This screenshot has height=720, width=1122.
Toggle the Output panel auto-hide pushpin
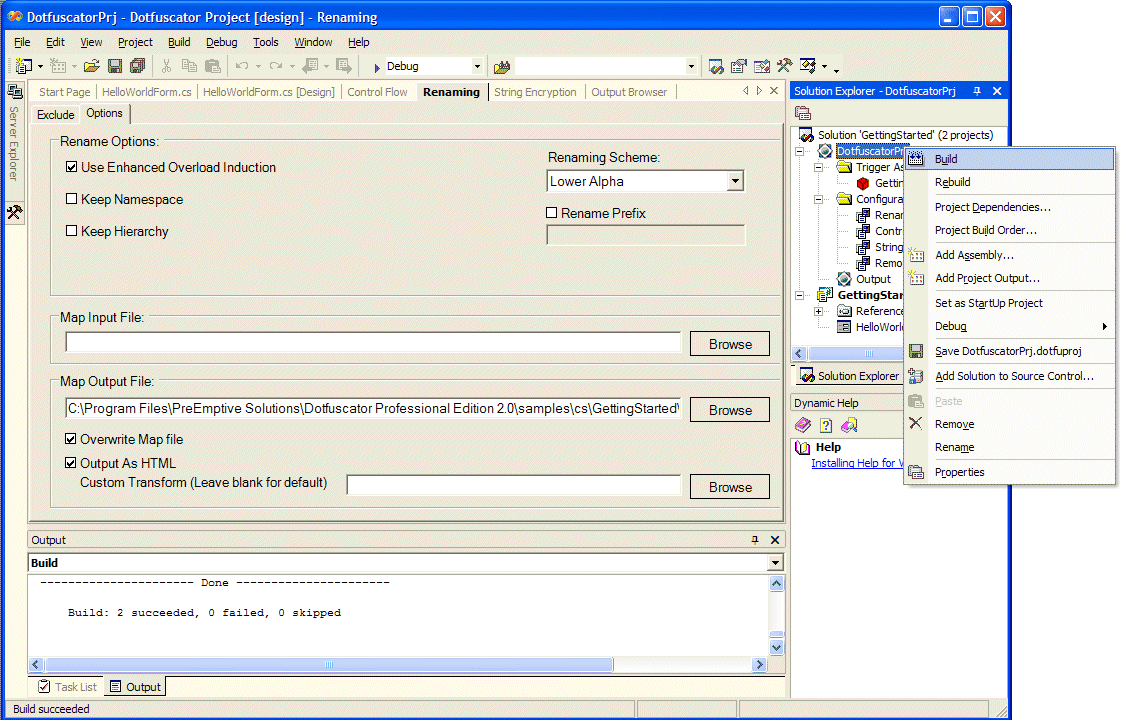755,540
